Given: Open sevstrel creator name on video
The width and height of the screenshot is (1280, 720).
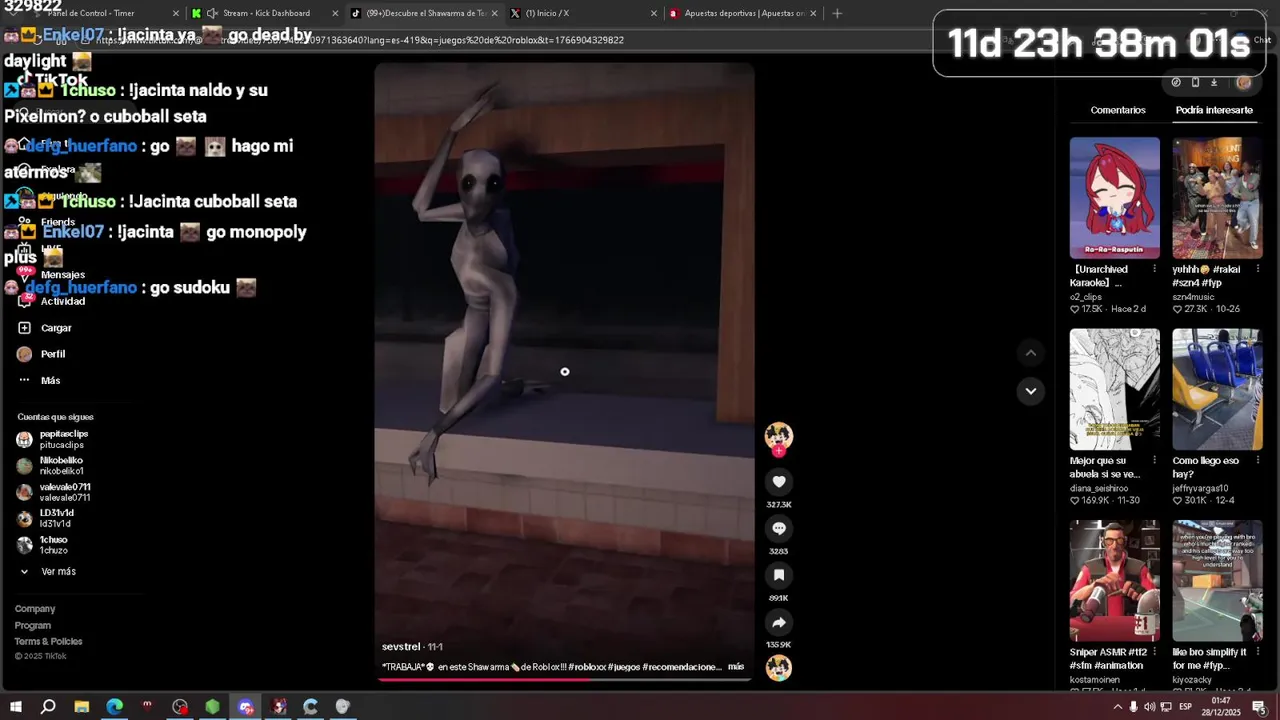Looking at the screenshot, I should coord(401,647).
